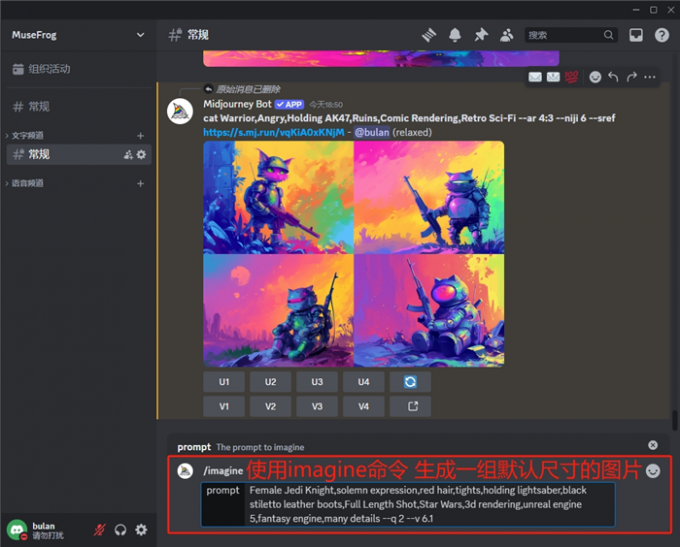This screenshot has height=547, width=680.
Task: Show pinned messages pin icon
Action: (x=481, y=35)
